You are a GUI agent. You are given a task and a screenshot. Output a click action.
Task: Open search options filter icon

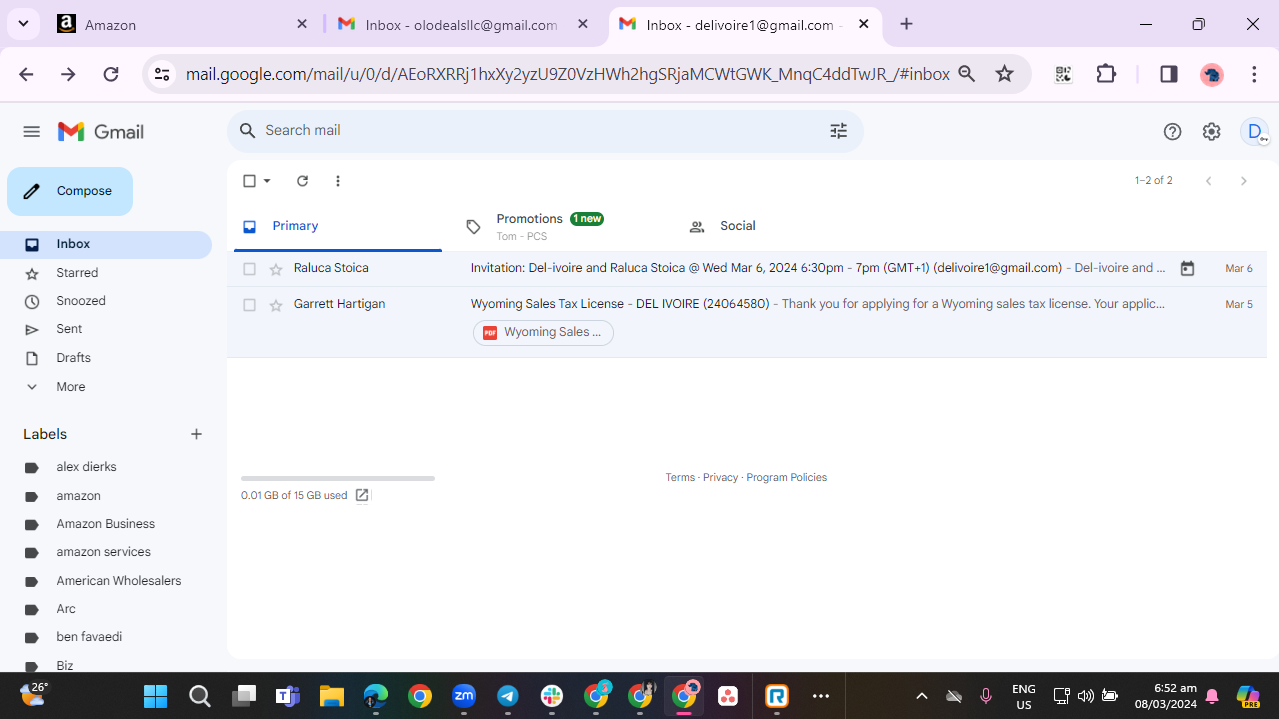tap(838, 131)
